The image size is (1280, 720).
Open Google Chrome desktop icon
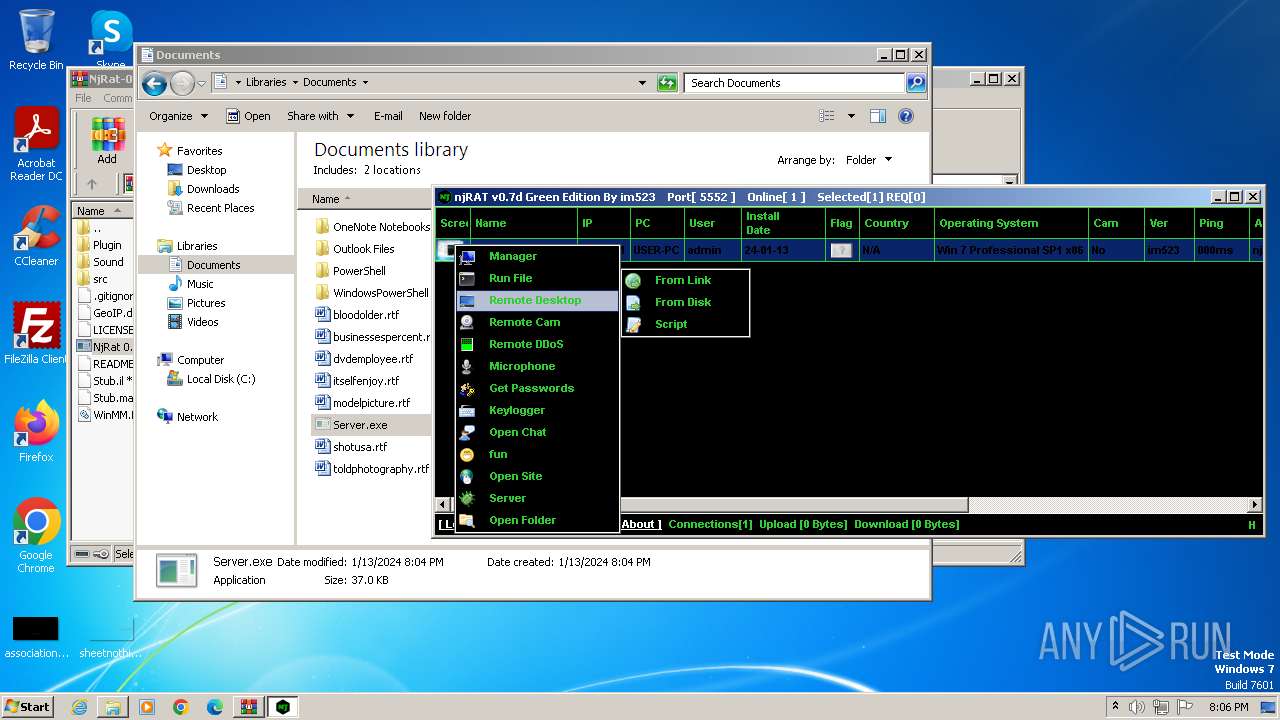point(37,536)
